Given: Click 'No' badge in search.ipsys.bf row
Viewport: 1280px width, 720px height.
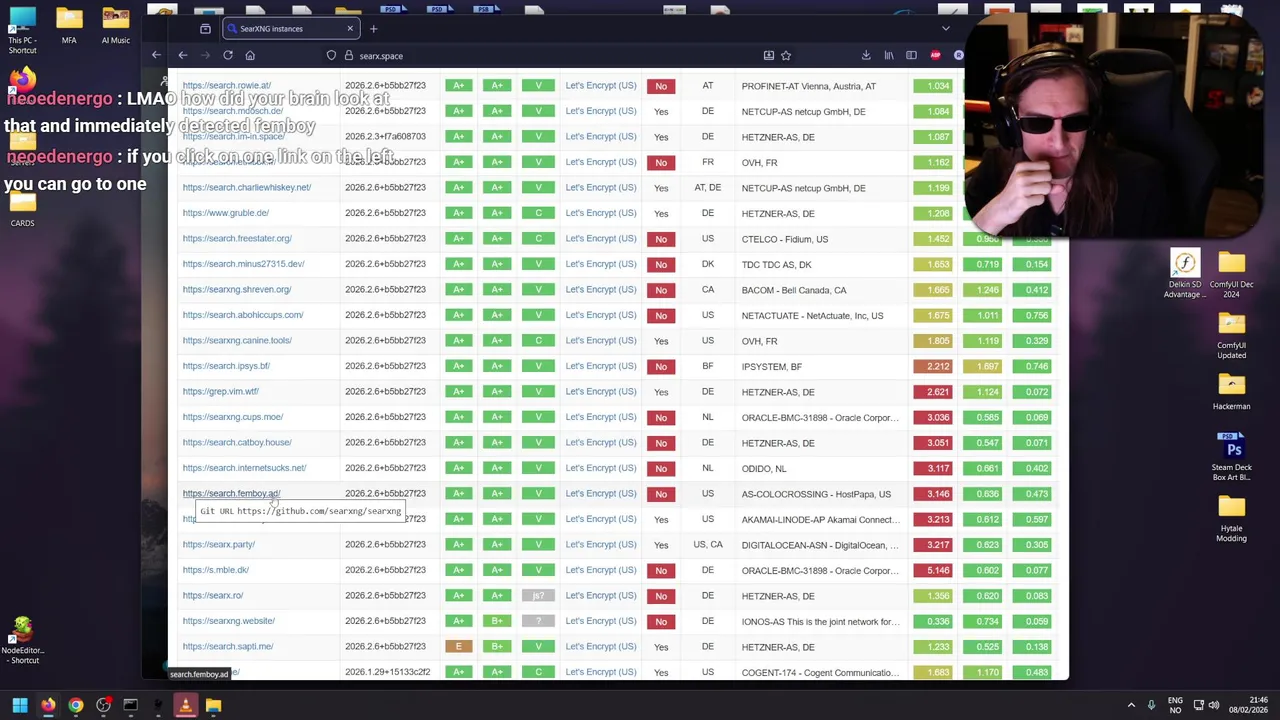Looking at the screenshot, I should 661,367.
